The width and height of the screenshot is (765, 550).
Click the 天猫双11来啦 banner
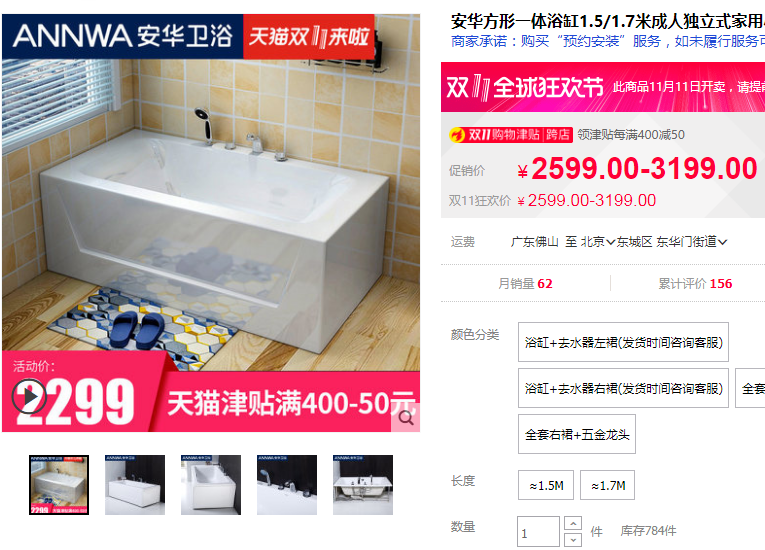(309, 37)
